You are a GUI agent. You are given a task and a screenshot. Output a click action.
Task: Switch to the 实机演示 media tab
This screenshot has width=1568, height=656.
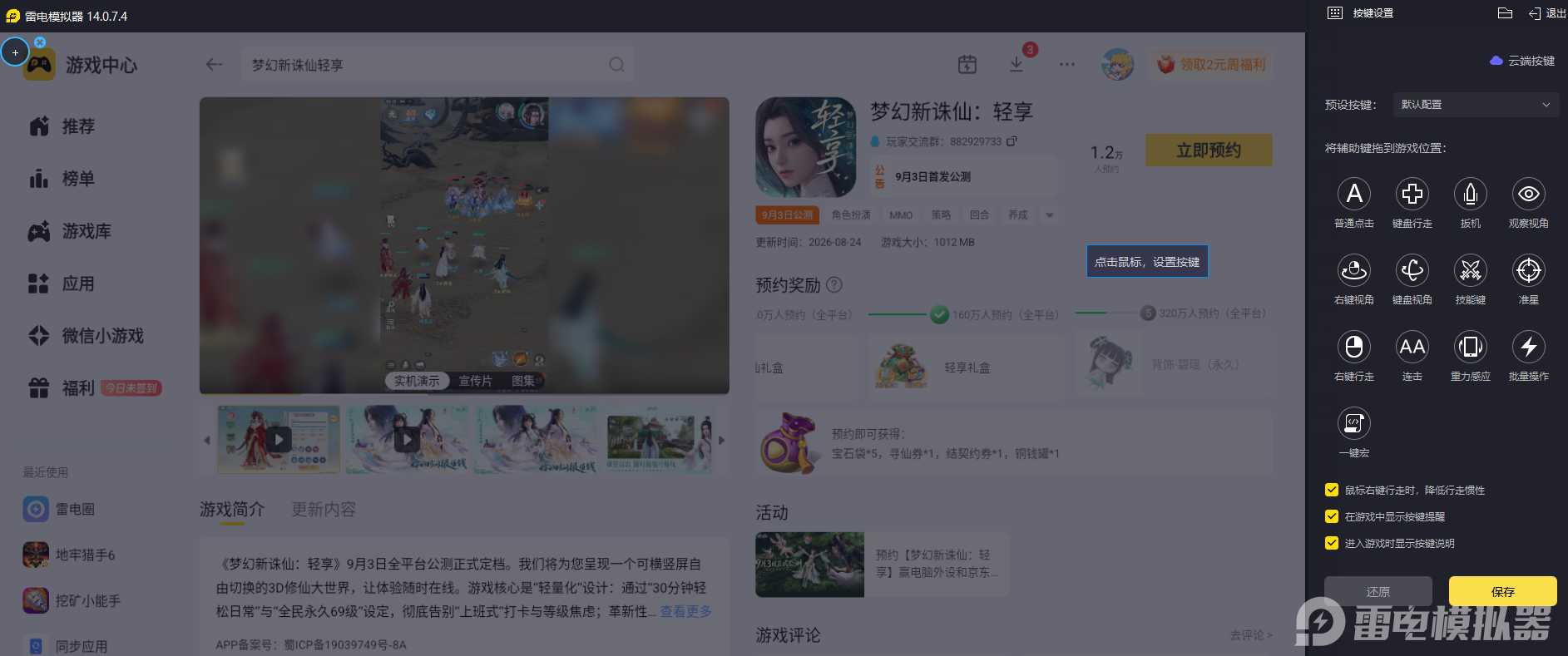click(417, 381)
